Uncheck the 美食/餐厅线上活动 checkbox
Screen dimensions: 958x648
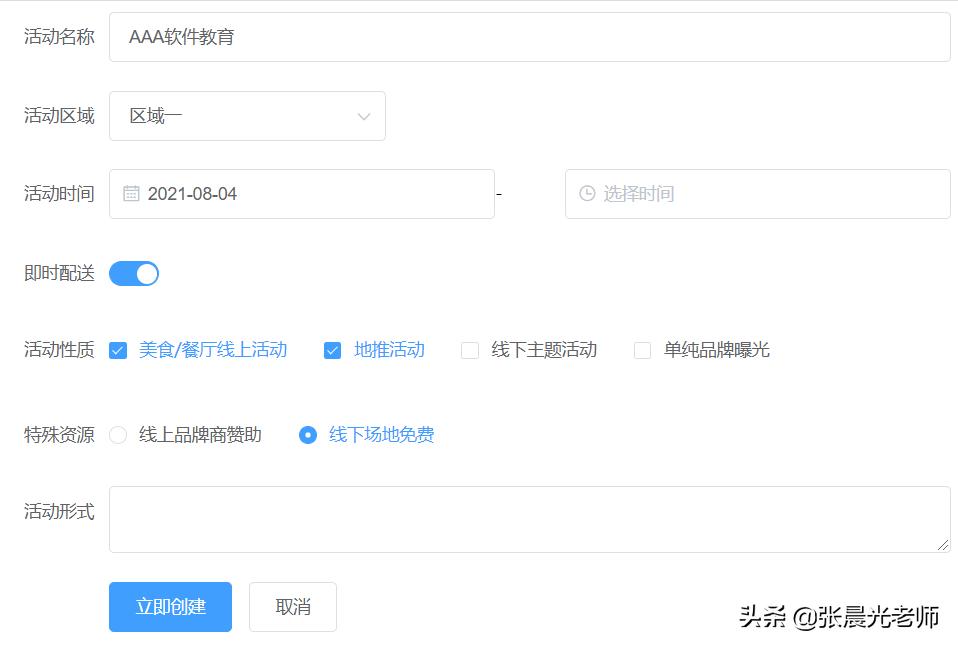tap(118, 350)
